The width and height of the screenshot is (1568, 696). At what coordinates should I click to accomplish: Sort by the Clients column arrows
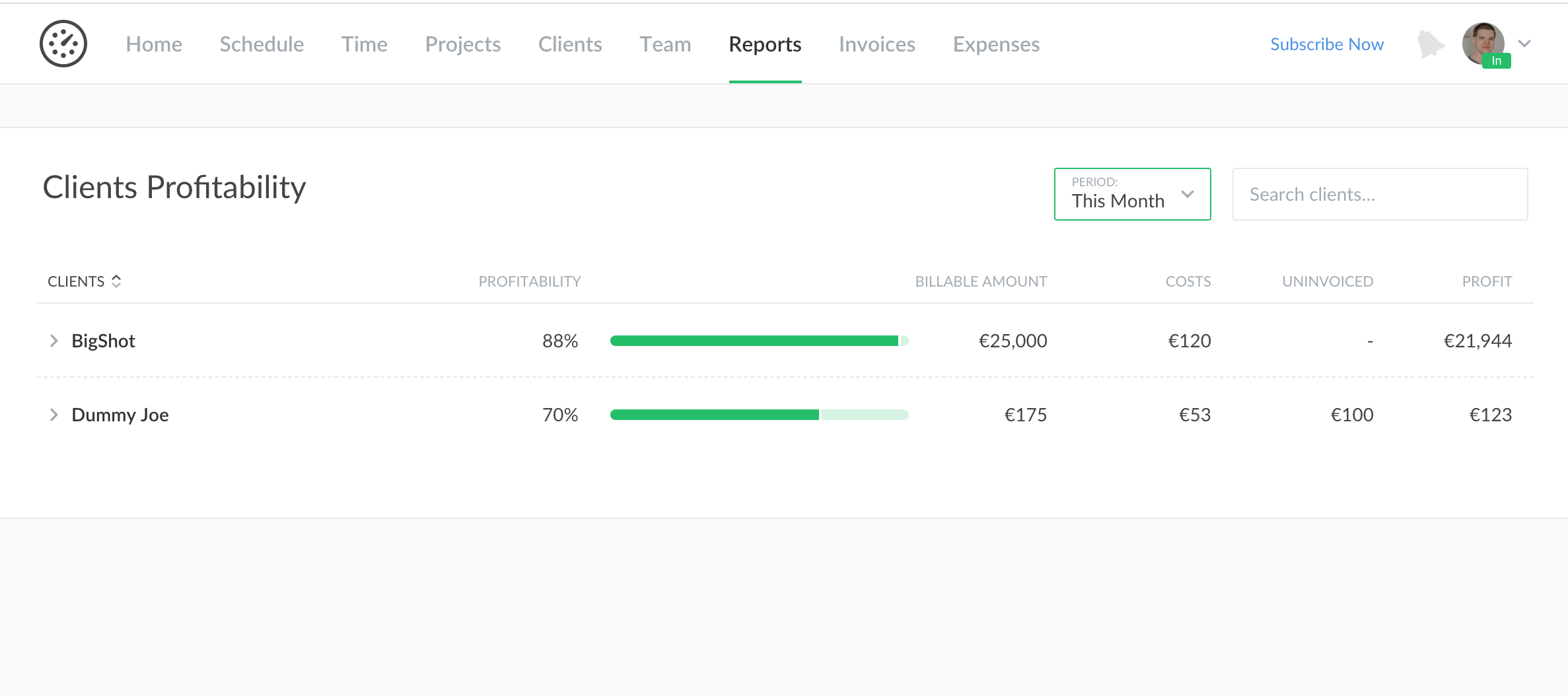[x=116, y=281]
